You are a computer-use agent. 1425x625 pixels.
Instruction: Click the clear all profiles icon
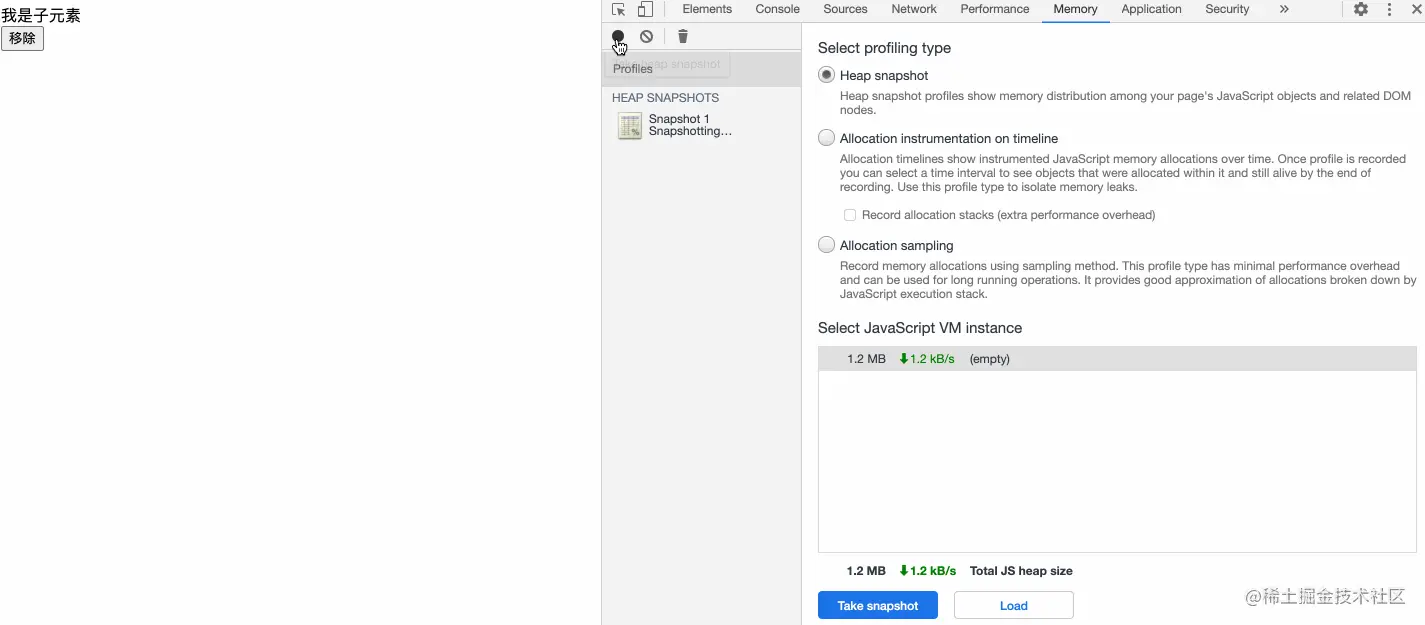pos(647,36)
